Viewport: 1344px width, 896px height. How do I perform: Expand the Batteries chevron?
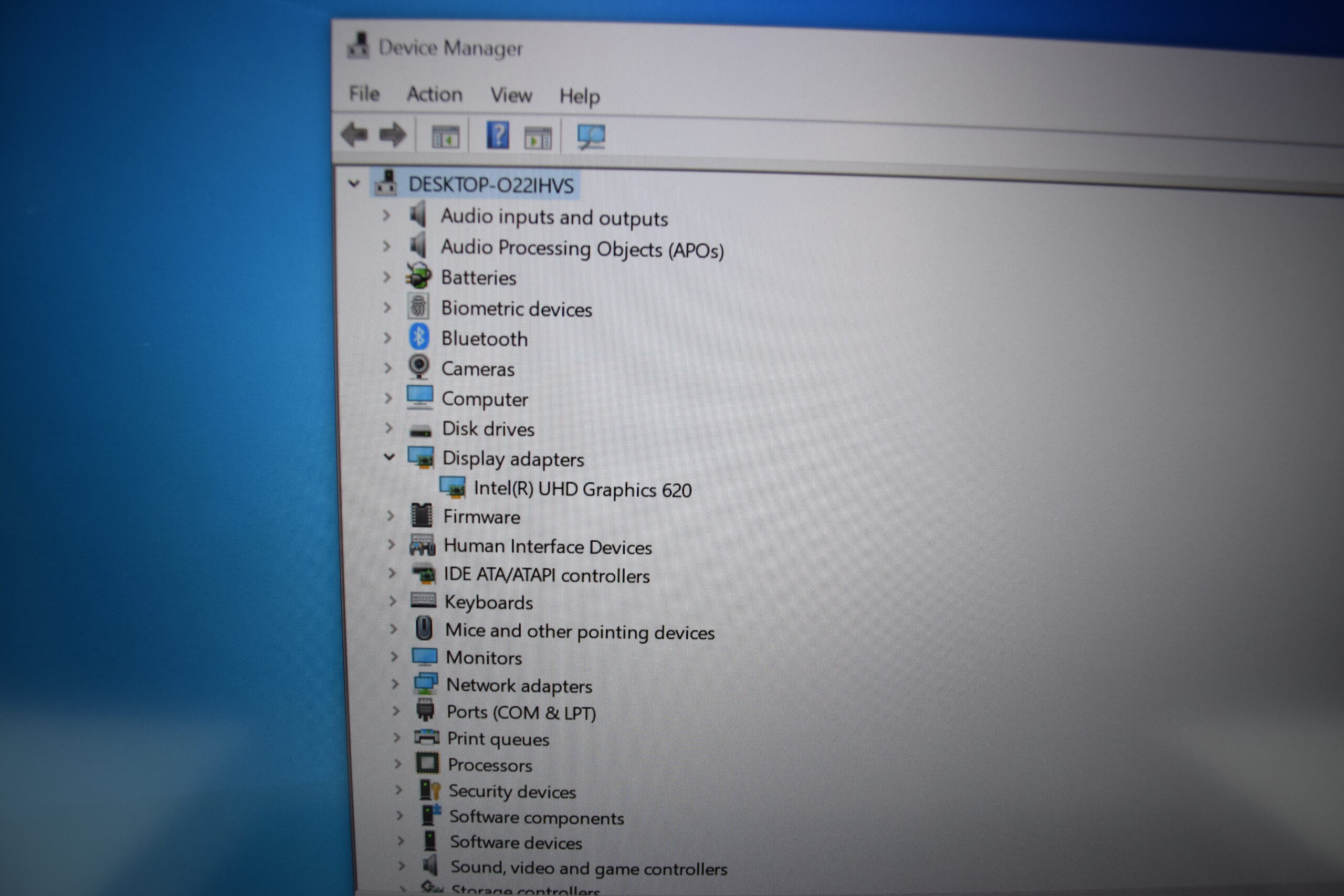[387, 277]
